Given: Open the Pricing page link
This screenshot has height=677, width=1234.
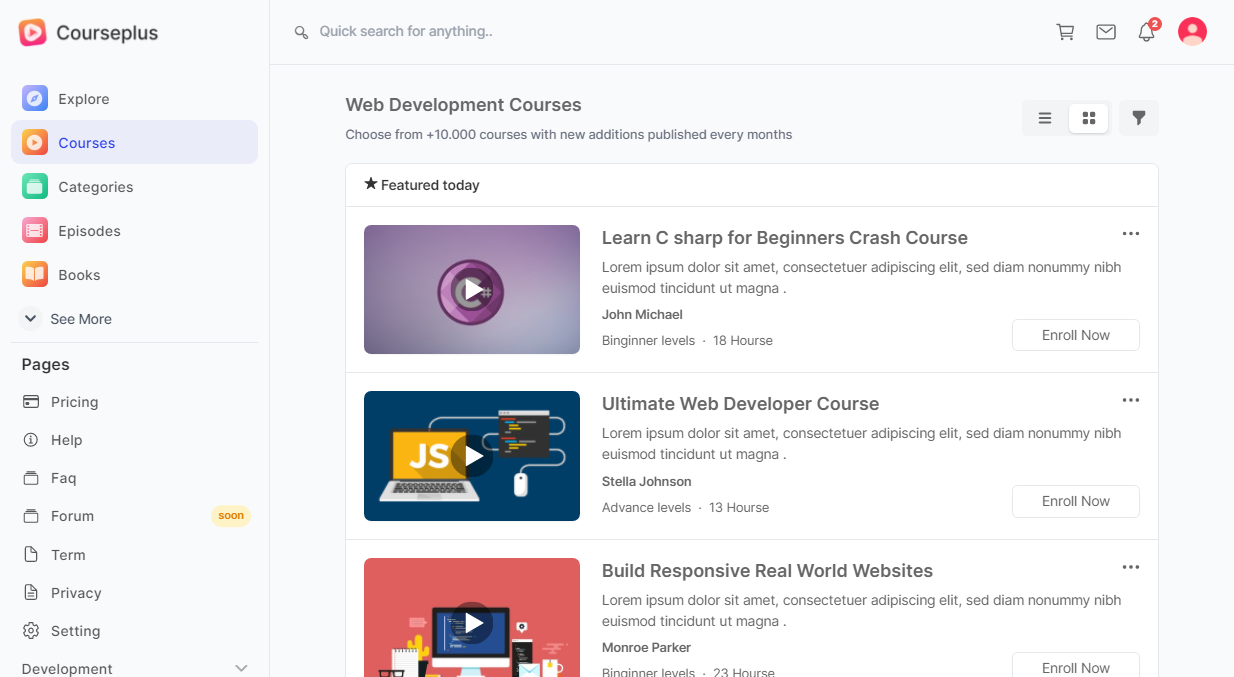Looking at the screenshot, I should pos(74,402).
